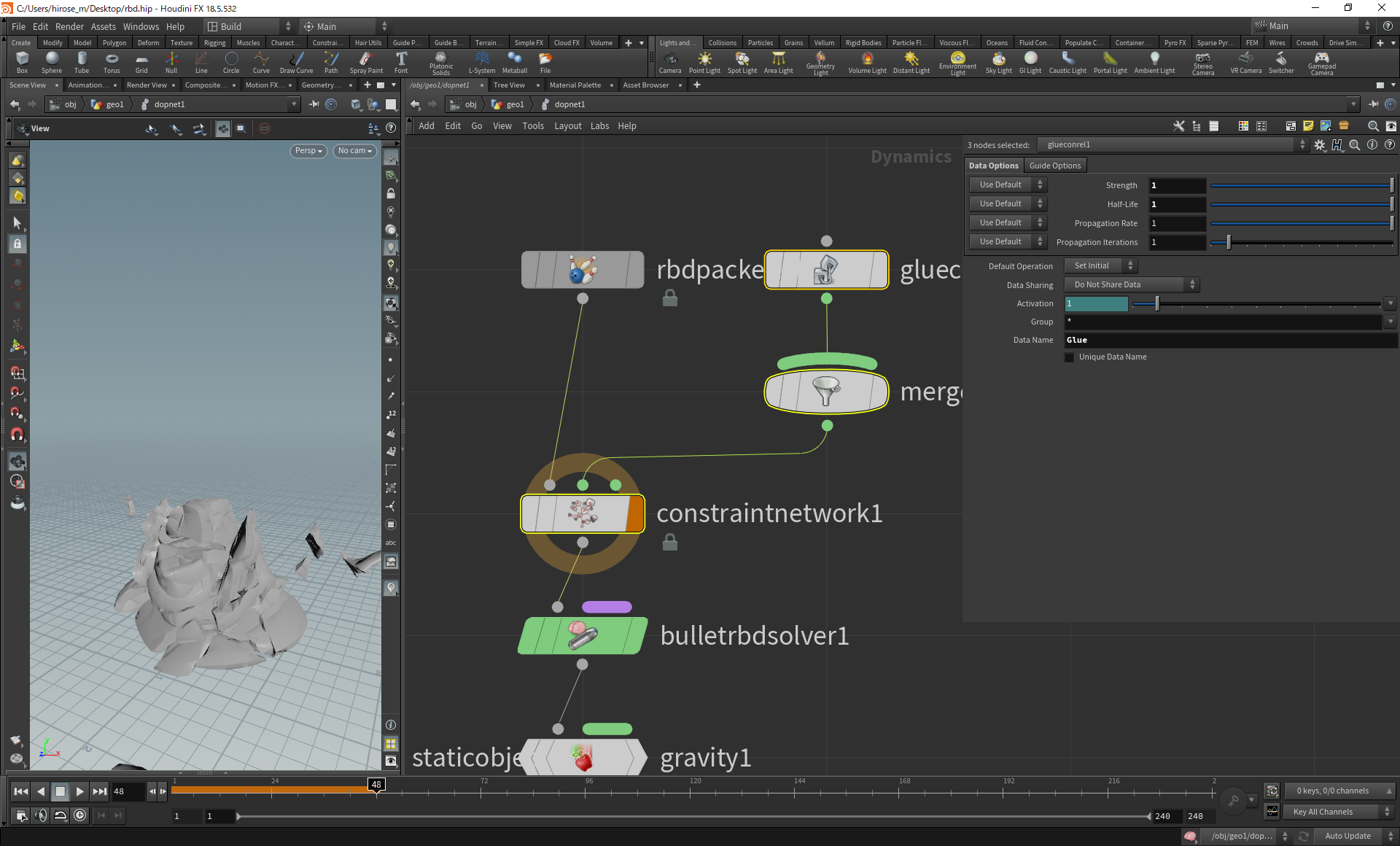Viewport: 1400px width, 846px height.
Task: Select the Platonic Solids shelf tool
Action: 441,63
